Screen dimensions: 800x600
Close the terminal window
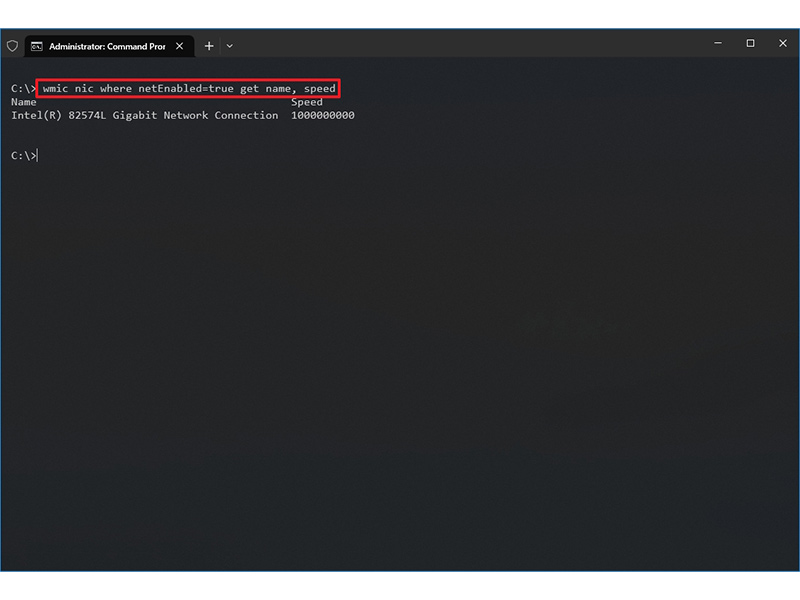[x=783, y=43]
